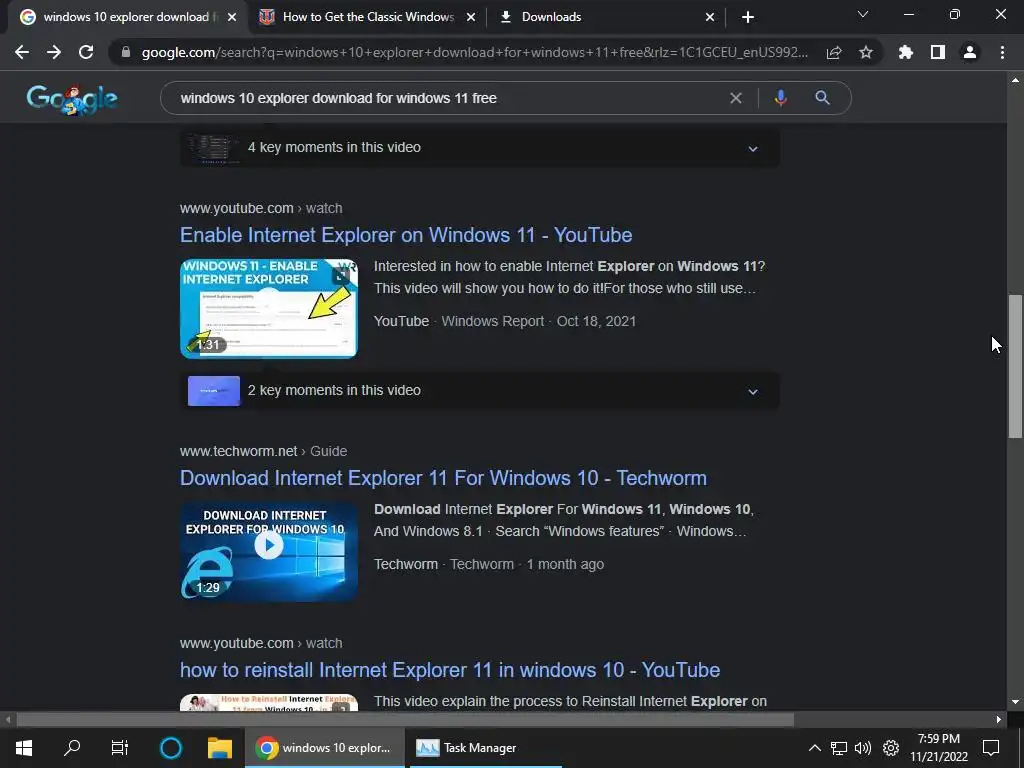1024x768 pixels.
Task: Open the notification center icon
Action: (x=991, y=748)
